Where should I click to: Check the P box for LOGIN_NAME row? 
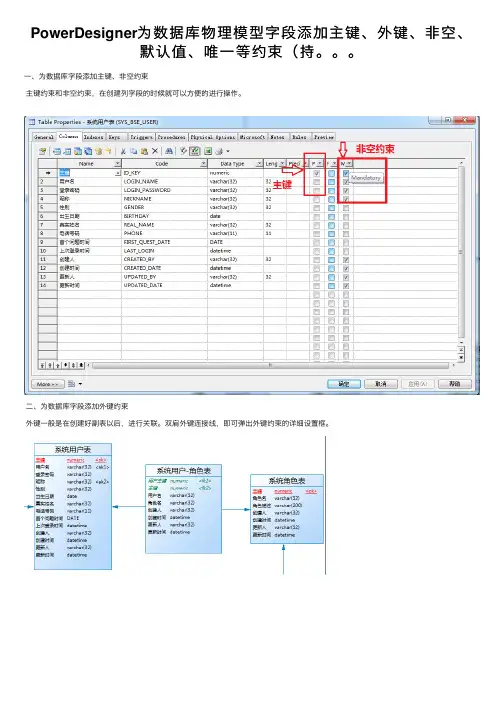coord(317,182)
